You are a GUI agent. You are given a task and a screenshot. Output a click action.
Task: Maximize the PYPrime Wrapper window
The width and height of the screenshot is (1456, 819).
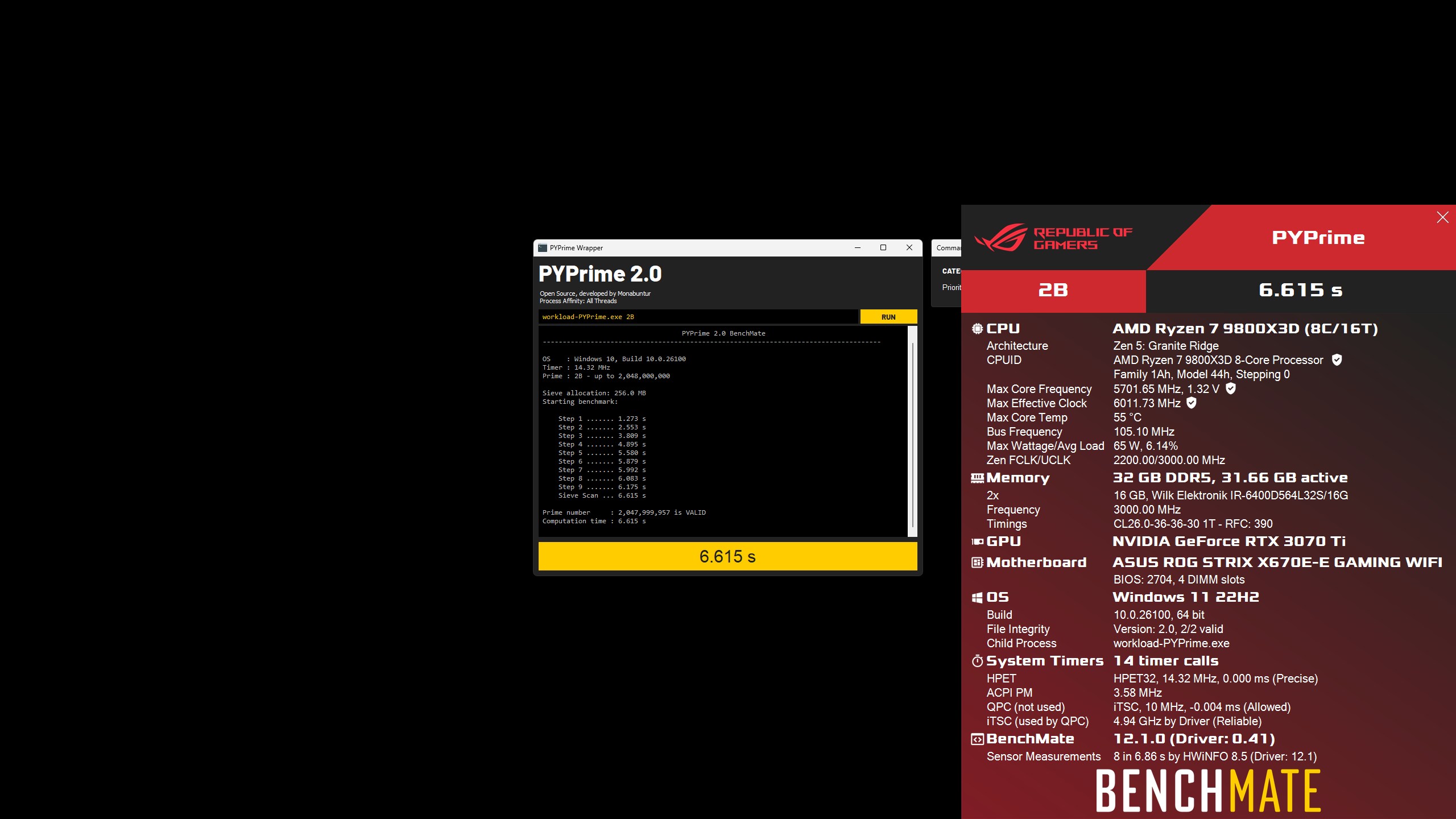coord(883,247)
